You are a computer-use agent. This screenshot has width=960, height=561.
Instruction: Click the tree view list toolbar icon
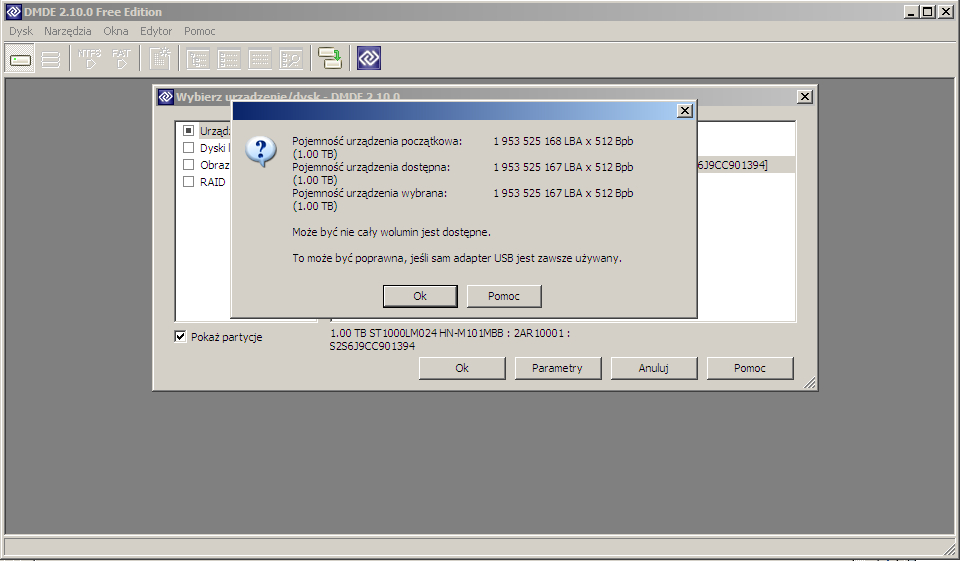point(198,59)
